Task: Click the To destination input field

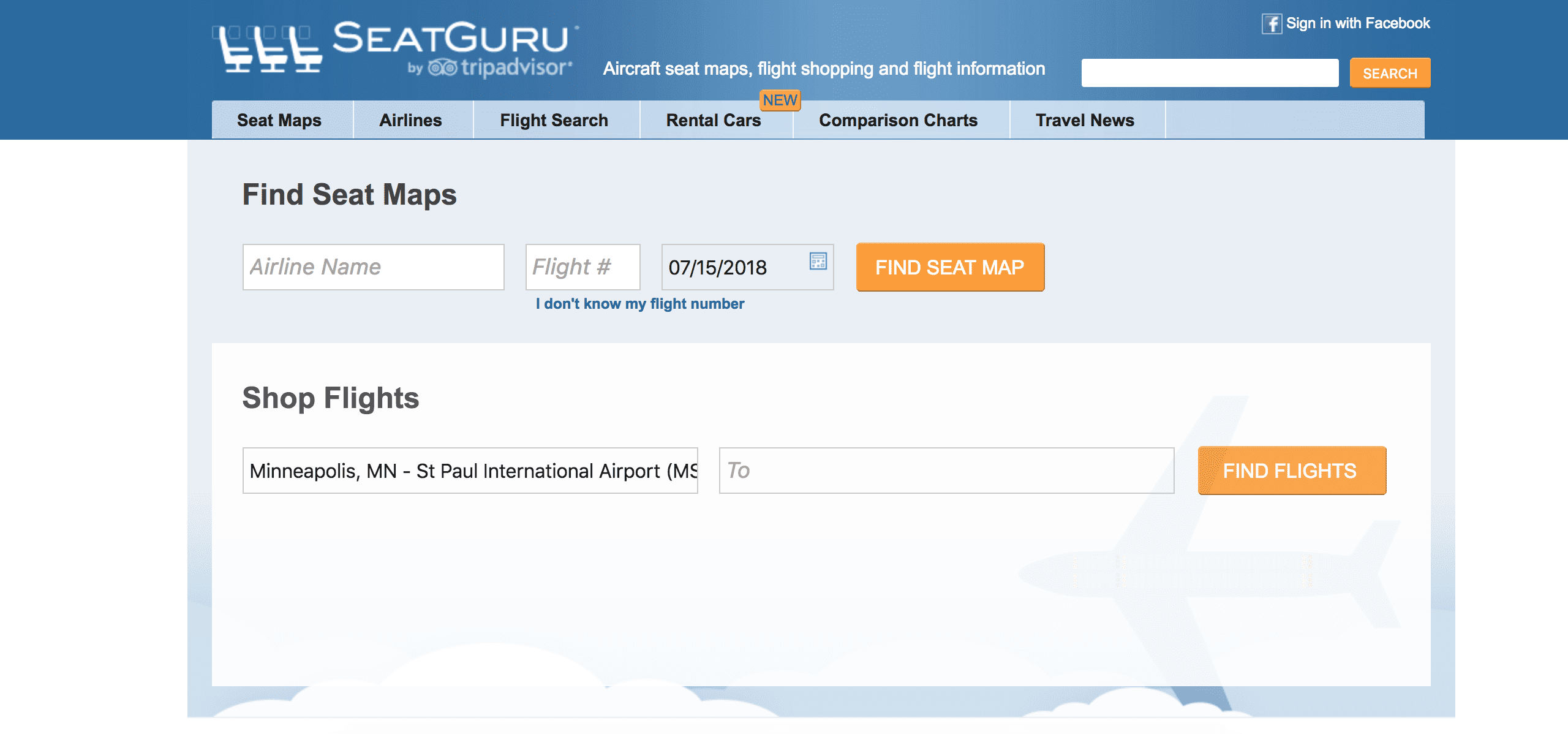Action: click(945, 470)
